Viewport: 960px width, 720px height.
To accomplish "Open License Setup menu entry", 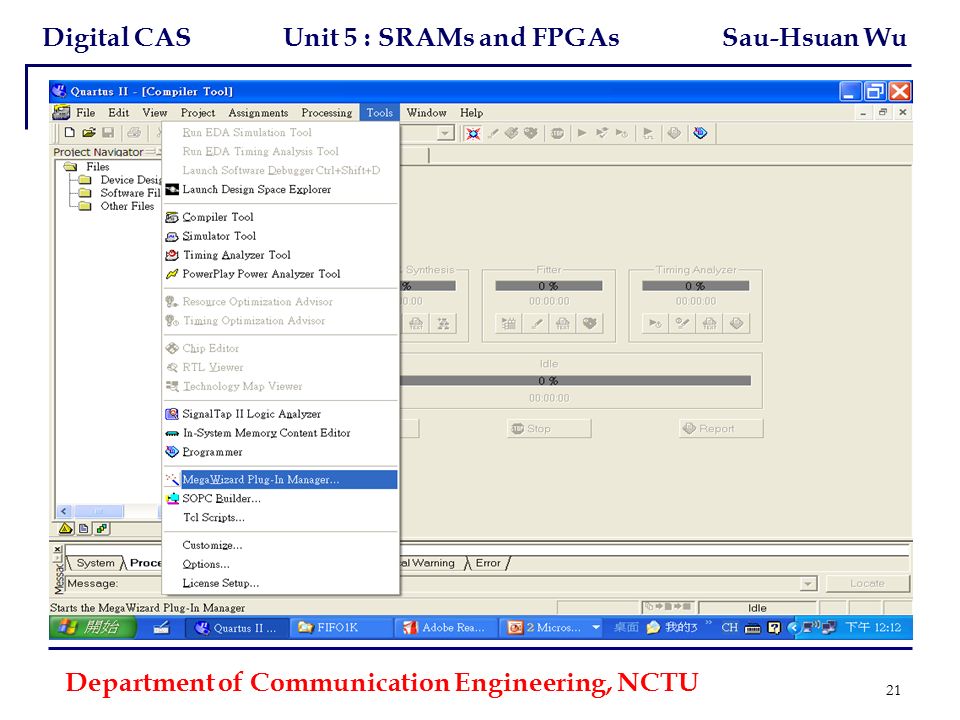I will (x=281, y=583).
